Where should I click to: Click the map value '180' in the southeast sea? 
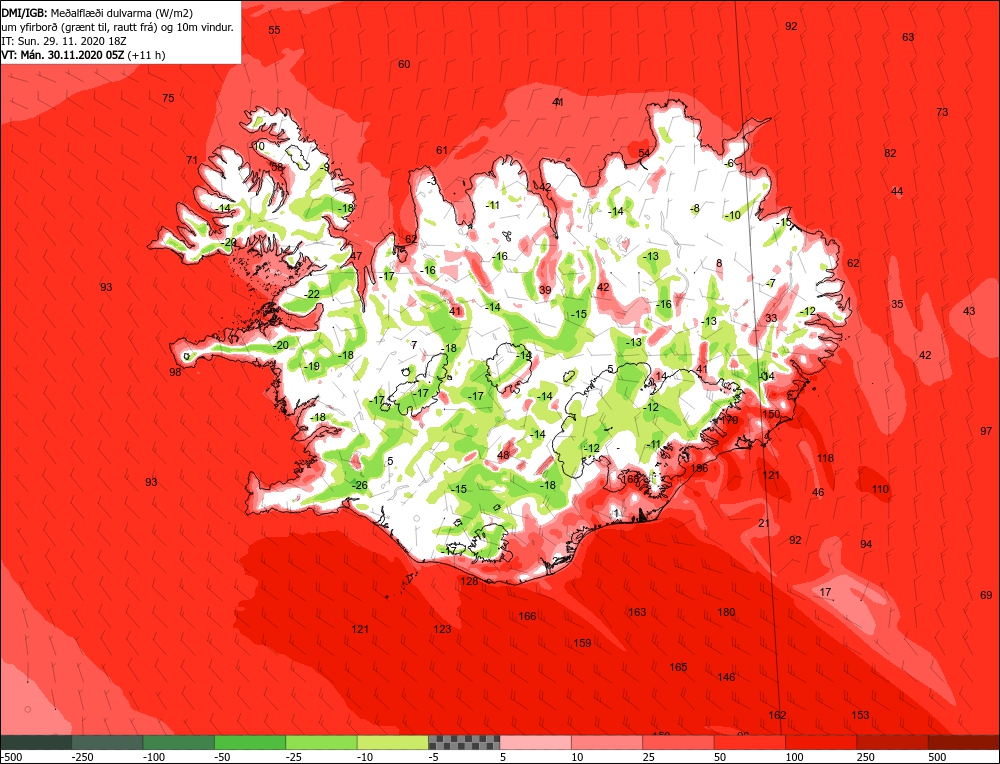726,612
